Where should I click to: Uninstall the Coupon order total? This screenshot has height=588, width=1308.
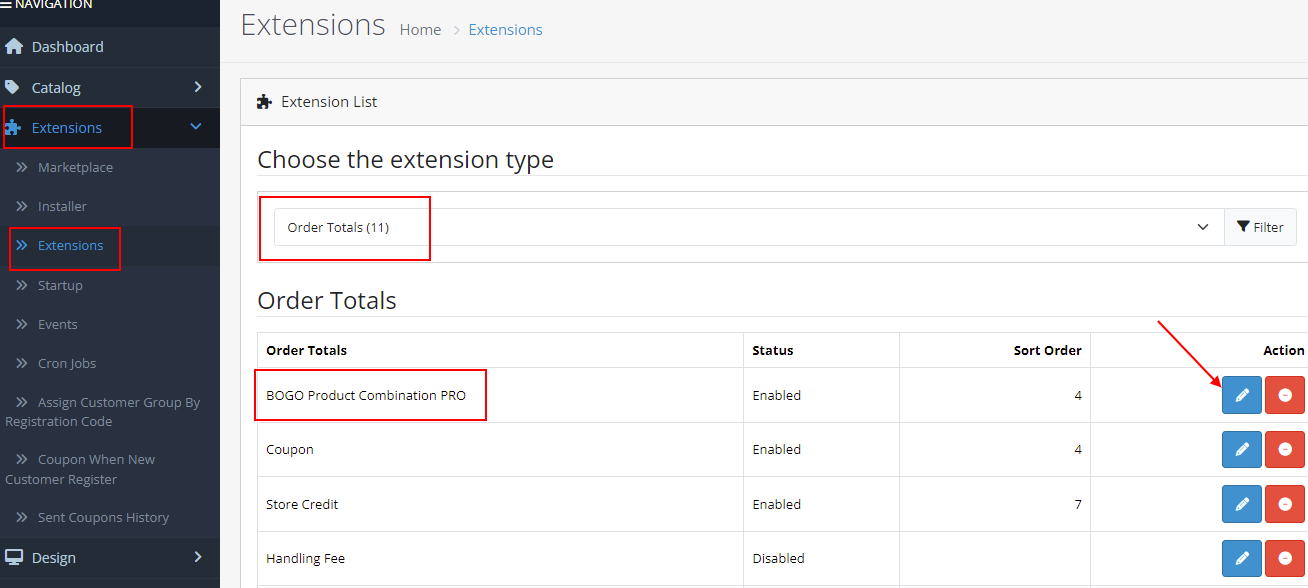[x=1285, y=449]
